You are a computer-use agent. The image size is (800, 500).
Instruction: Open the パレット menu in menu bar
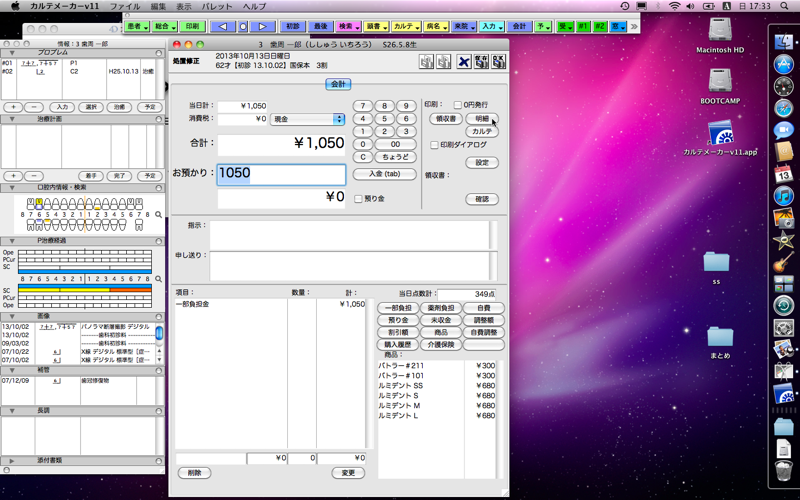(217, 6)
